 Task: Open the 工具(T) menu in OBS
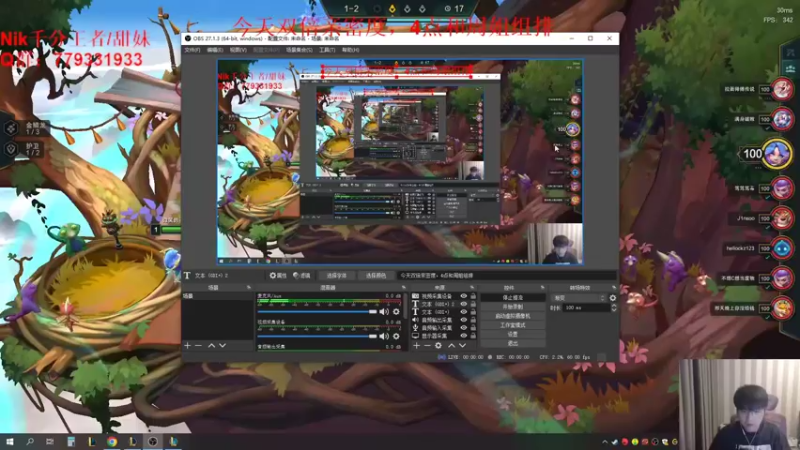click(x=327, y=50)
